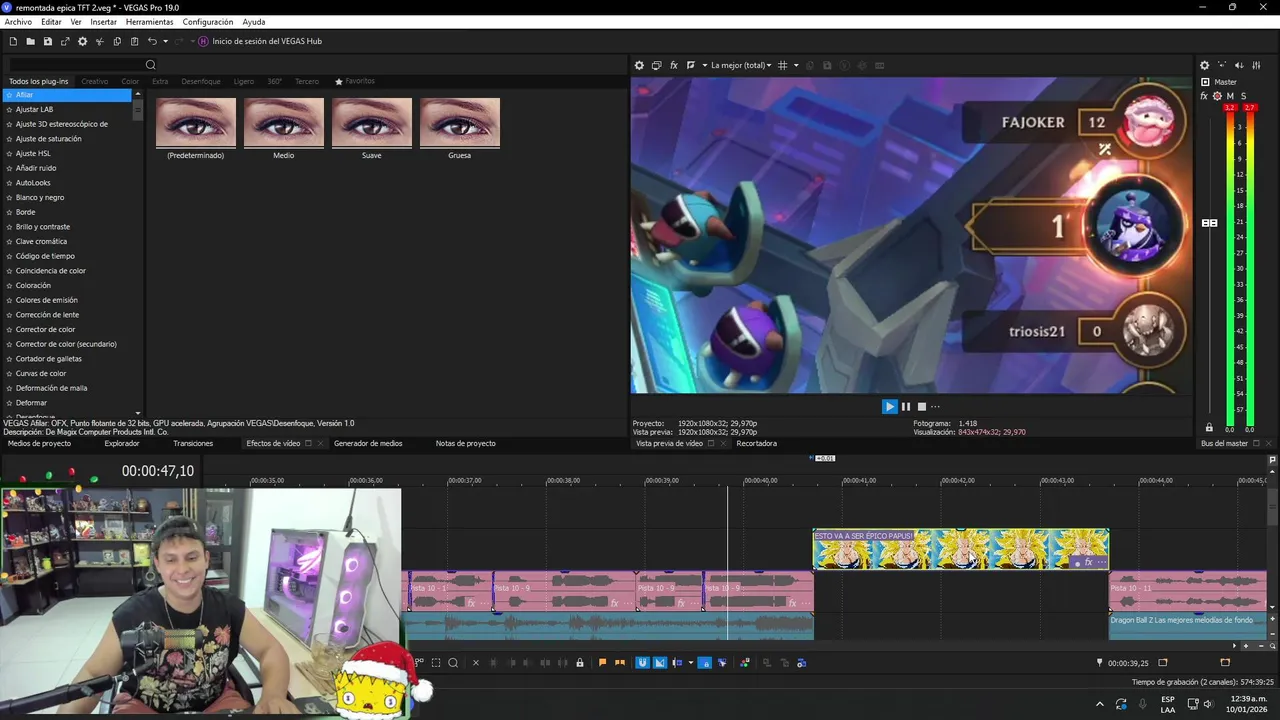This screenshot has width=1280, height=720.
Task: Choose the Gruesa preset thumbnail
Action: point(460,122)
